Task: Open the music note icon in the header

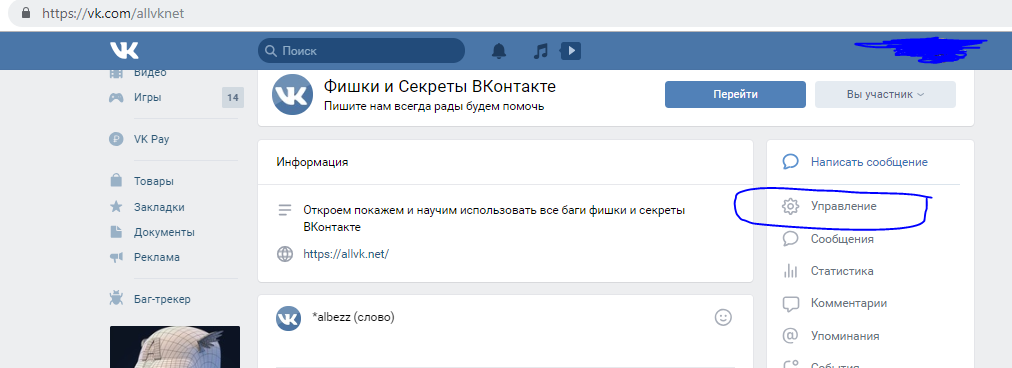Action: (540, 51)
